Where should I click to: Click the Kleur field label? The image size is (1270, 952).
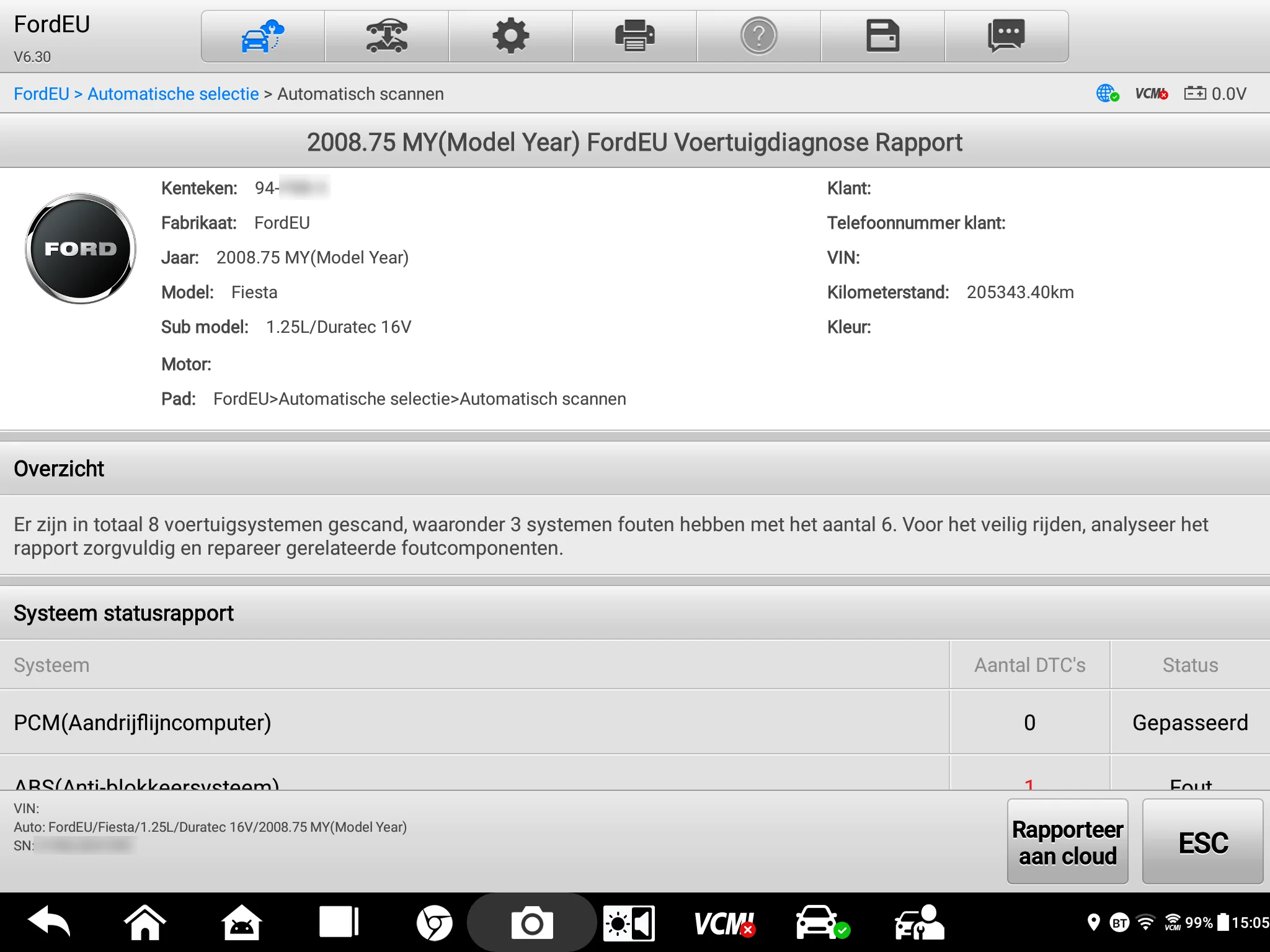pyautogui.click(x=849, y=327)
